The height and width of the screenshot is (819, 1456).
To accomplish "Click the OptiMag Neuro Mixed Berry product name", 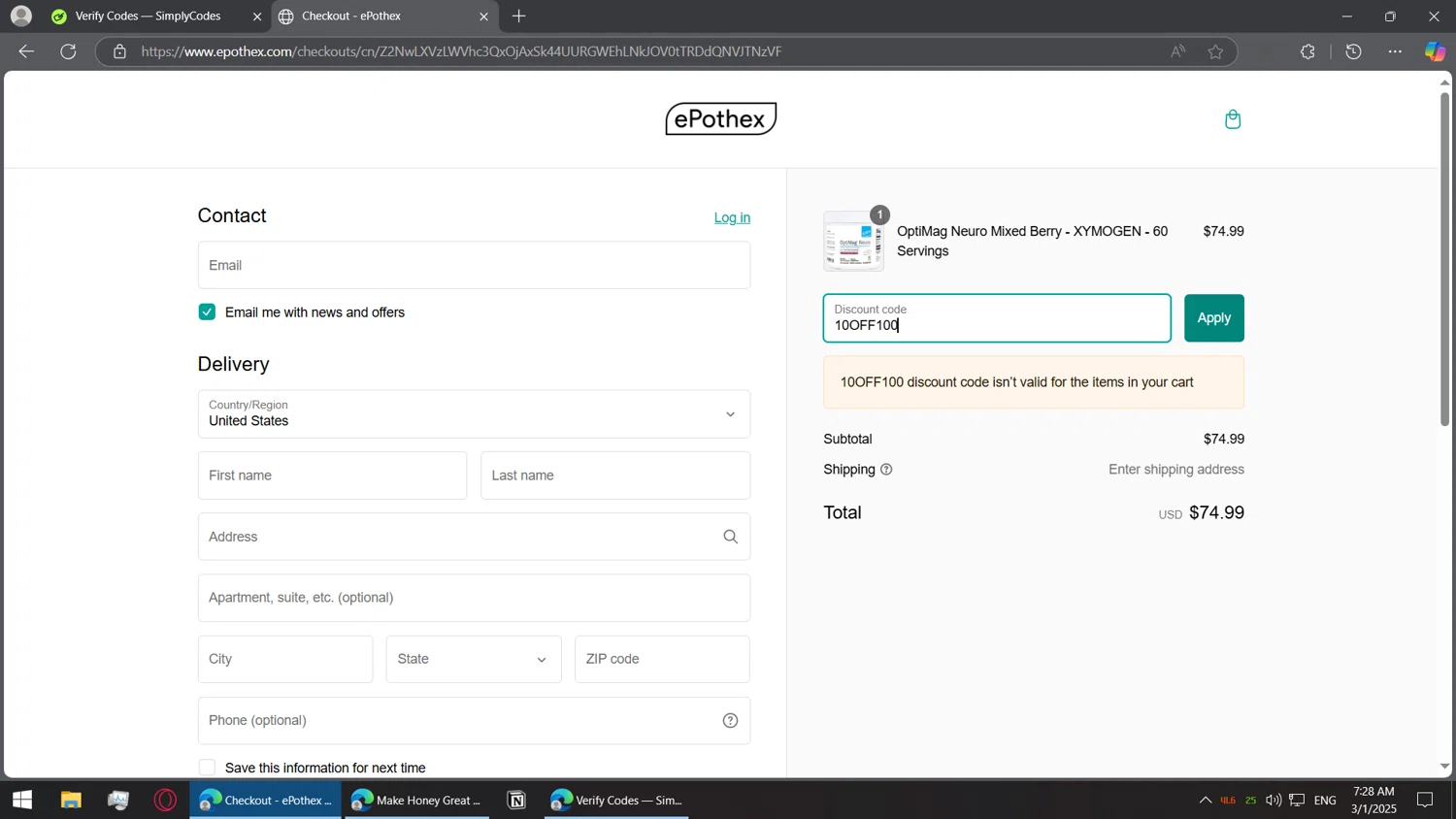I will (1032, 241).
